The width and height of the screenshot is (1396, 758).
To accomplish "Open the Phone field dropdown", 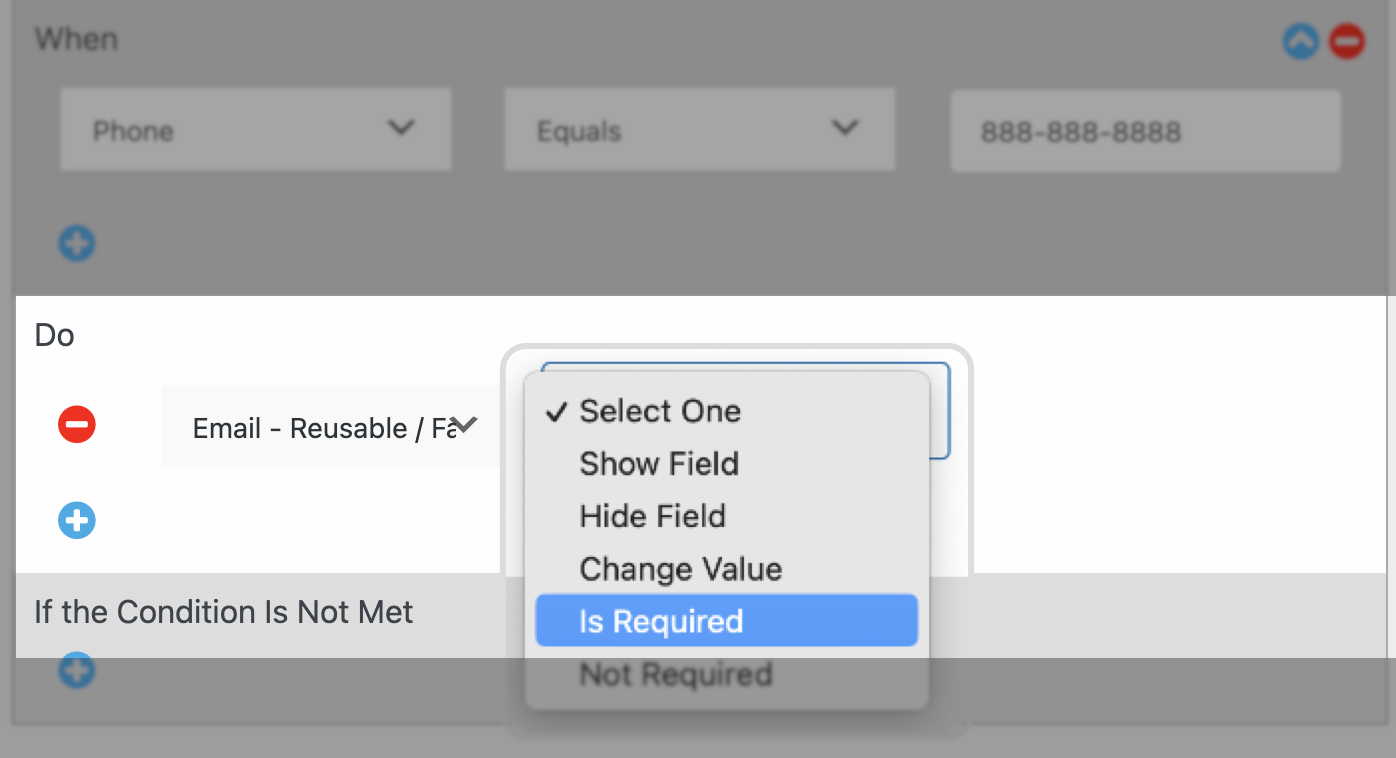I will pyautogui.click(x=255, y=129).
